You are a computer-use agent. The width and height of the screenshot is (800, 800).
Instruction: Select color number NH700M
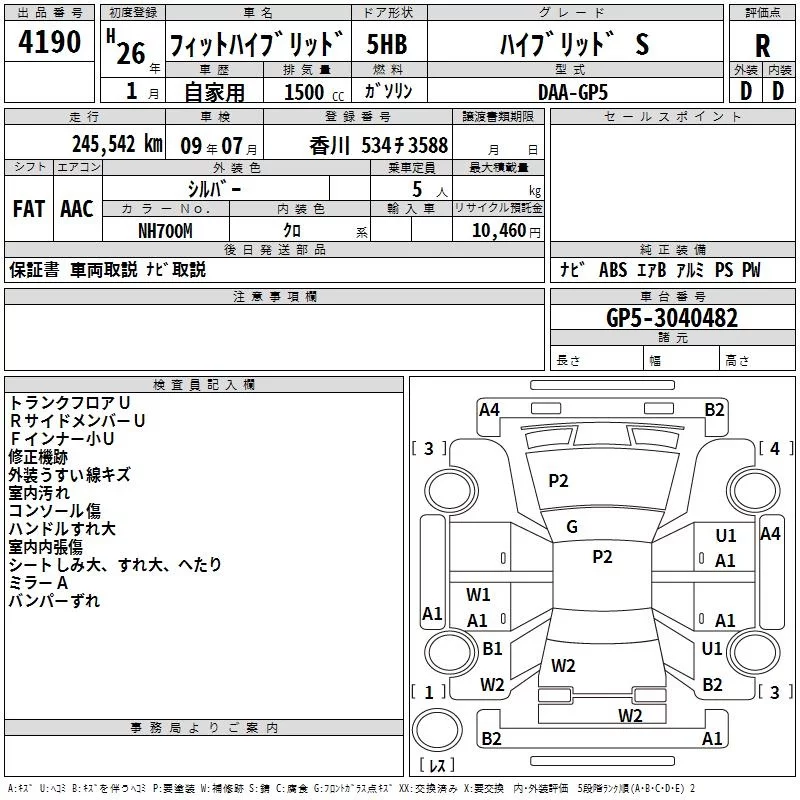coord(165,231)
